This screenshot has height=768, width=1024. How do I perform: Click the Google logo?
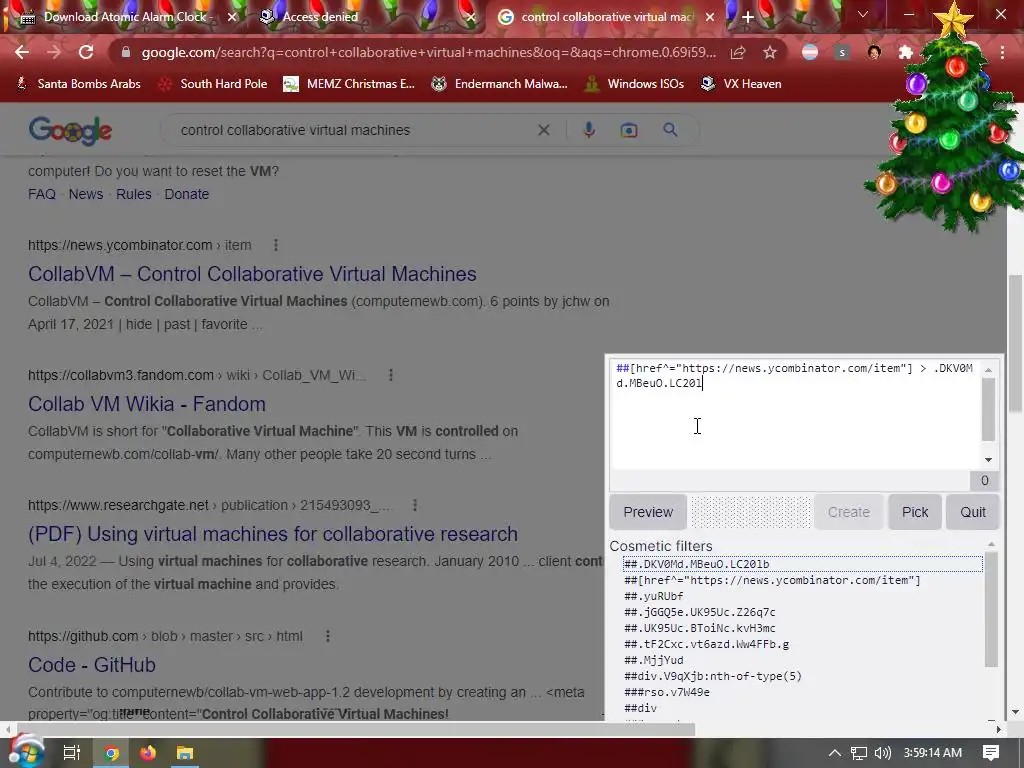pyautogui.click(x=71, y=131)
